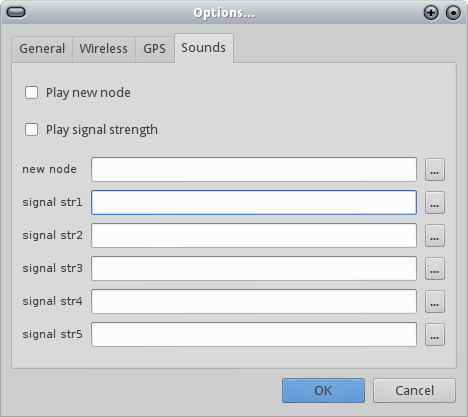
Task: Open file browser for signal str2
Action: click(435, 235)
